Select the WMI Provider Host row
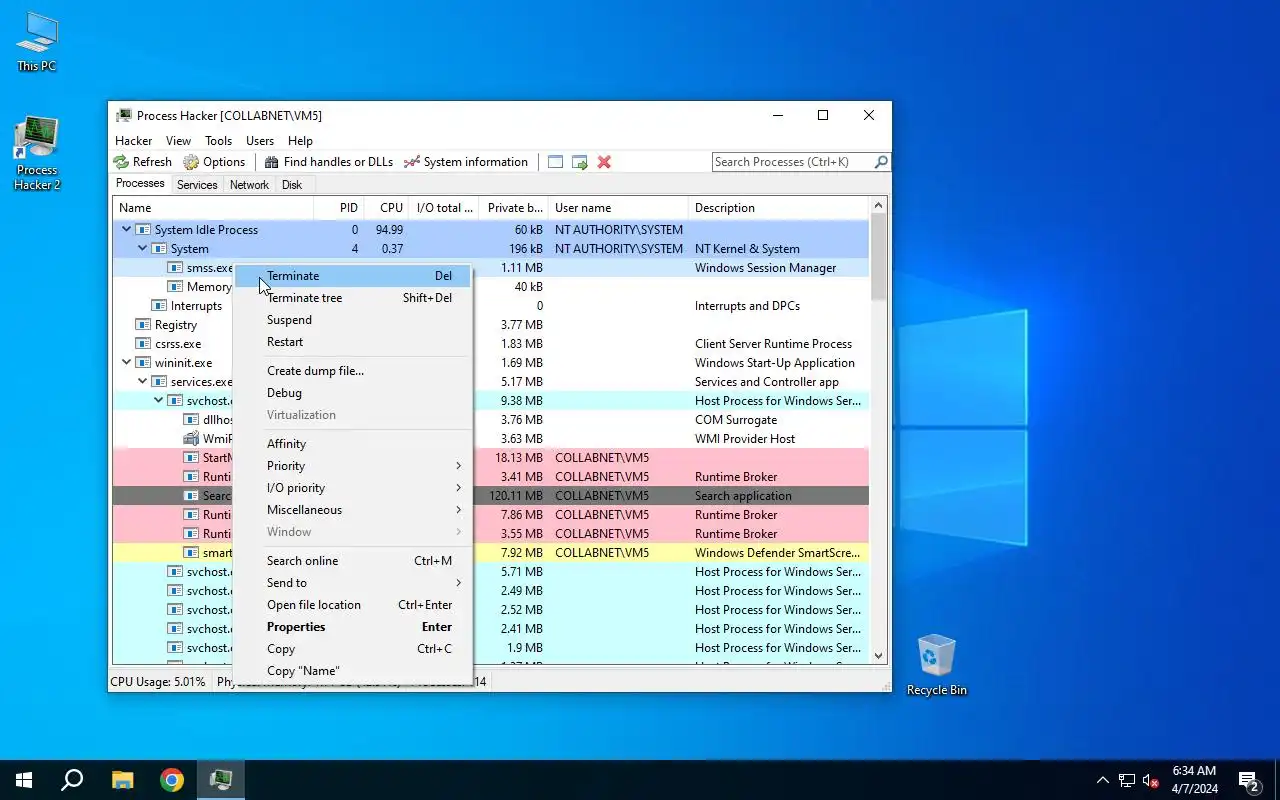1280x800 pixels. (x=490, y=439)
